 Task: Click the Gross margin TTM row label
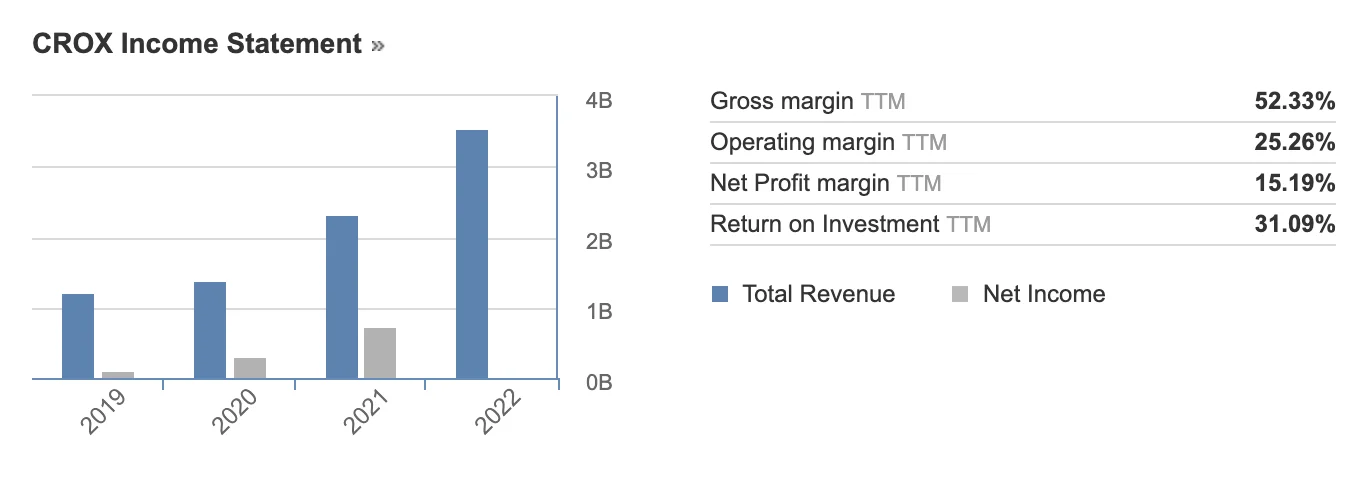point(807,101)
